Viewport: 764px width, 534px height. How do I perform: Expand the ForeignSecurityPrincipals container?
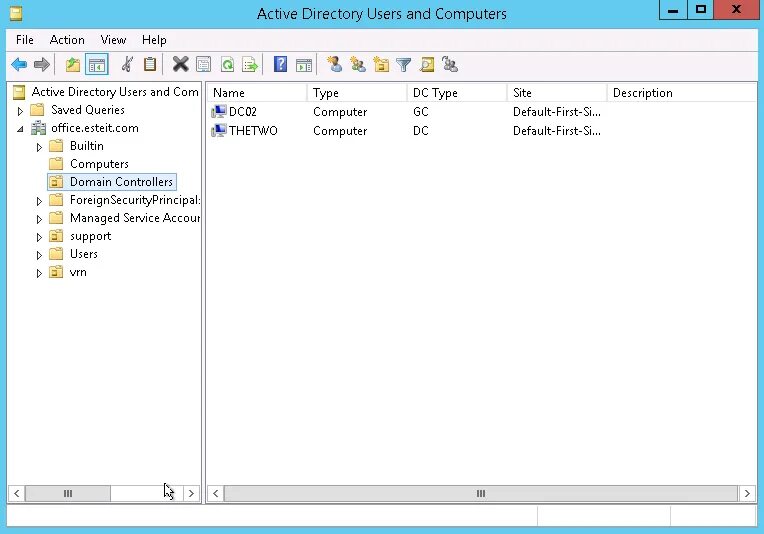(x=39, y=201)
